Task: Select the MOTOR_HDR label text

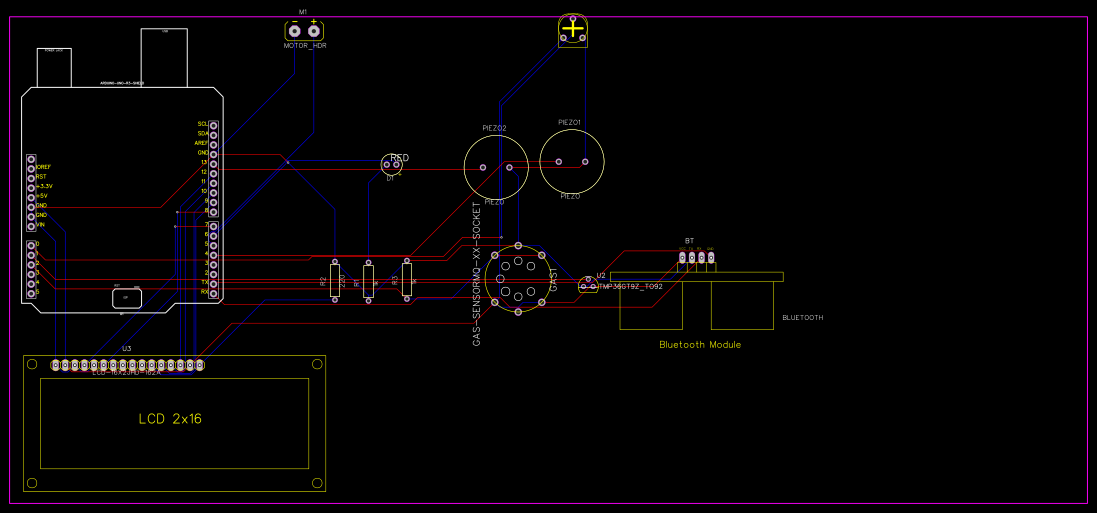Action: 305,45
